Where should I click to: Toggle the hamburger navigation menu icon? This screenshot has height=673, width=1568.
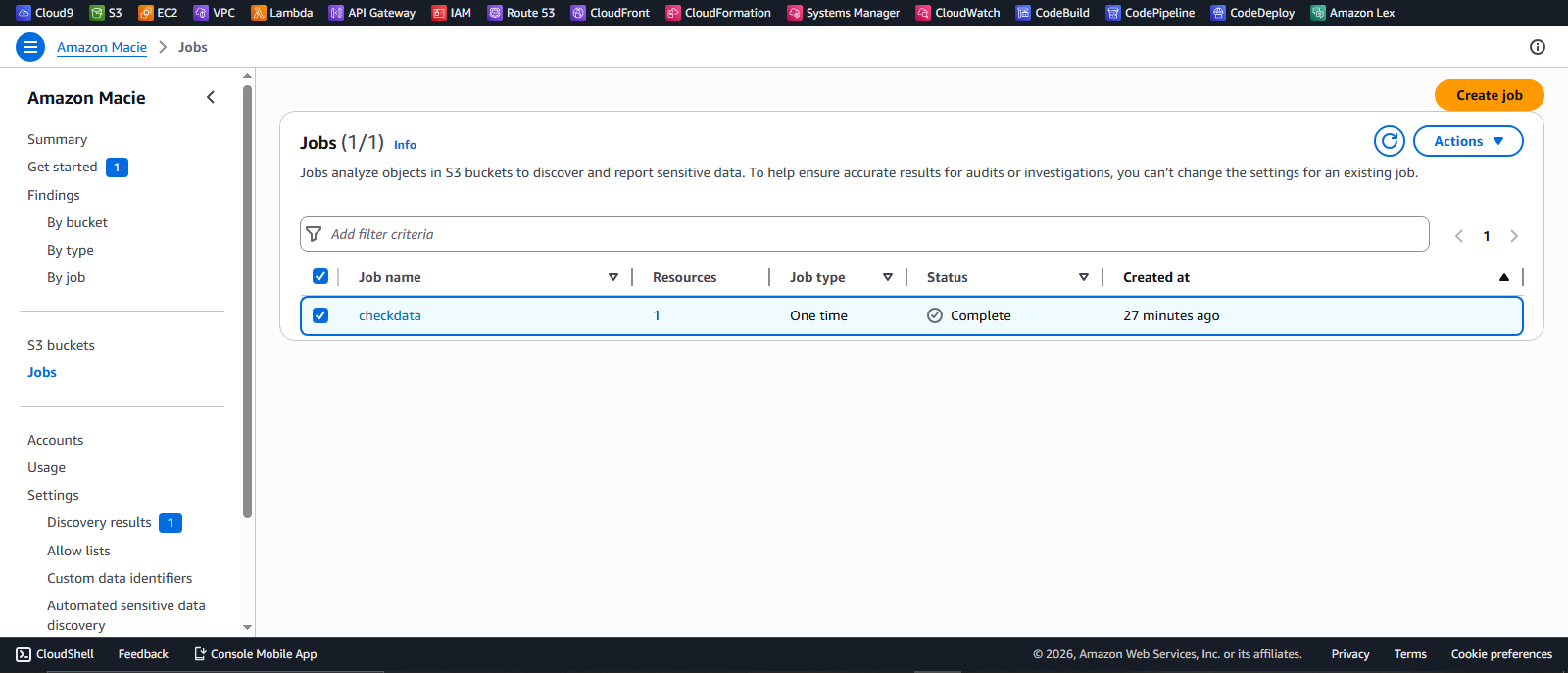tap(30, 47)
